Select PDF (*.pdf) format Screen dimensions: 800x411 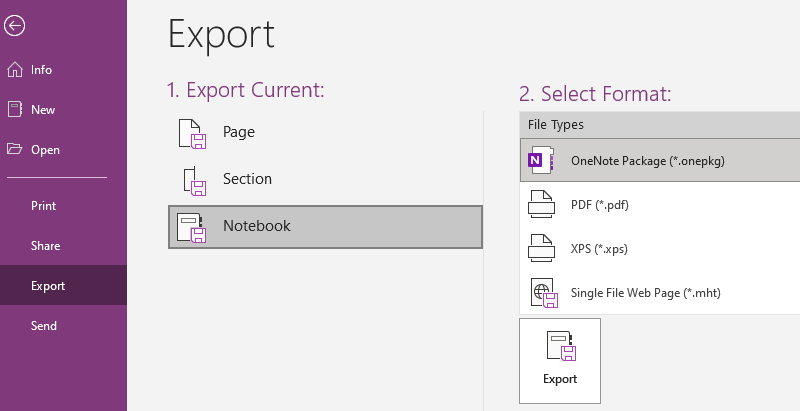click(x=660, y=204)
